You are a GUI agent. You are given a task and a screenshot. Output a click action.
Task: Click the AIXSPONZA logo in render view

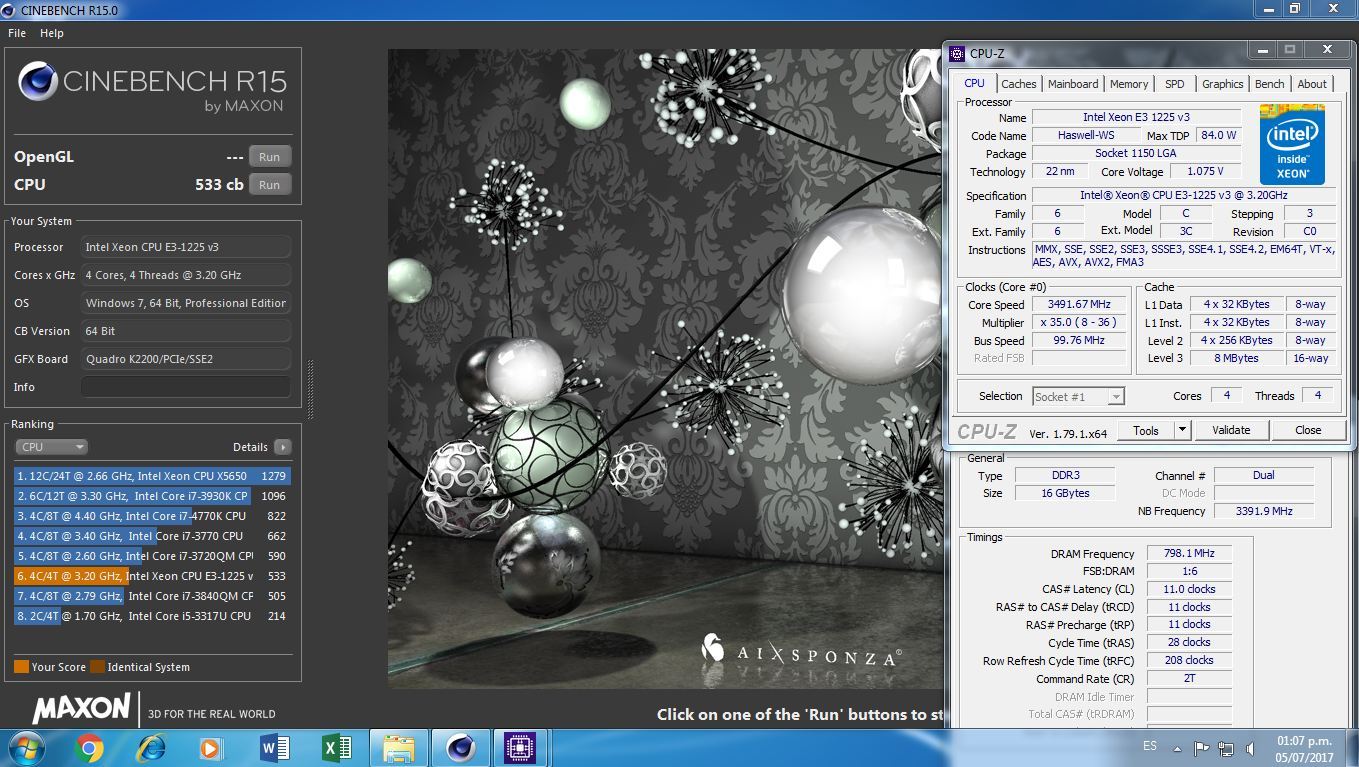pos(800,653)
